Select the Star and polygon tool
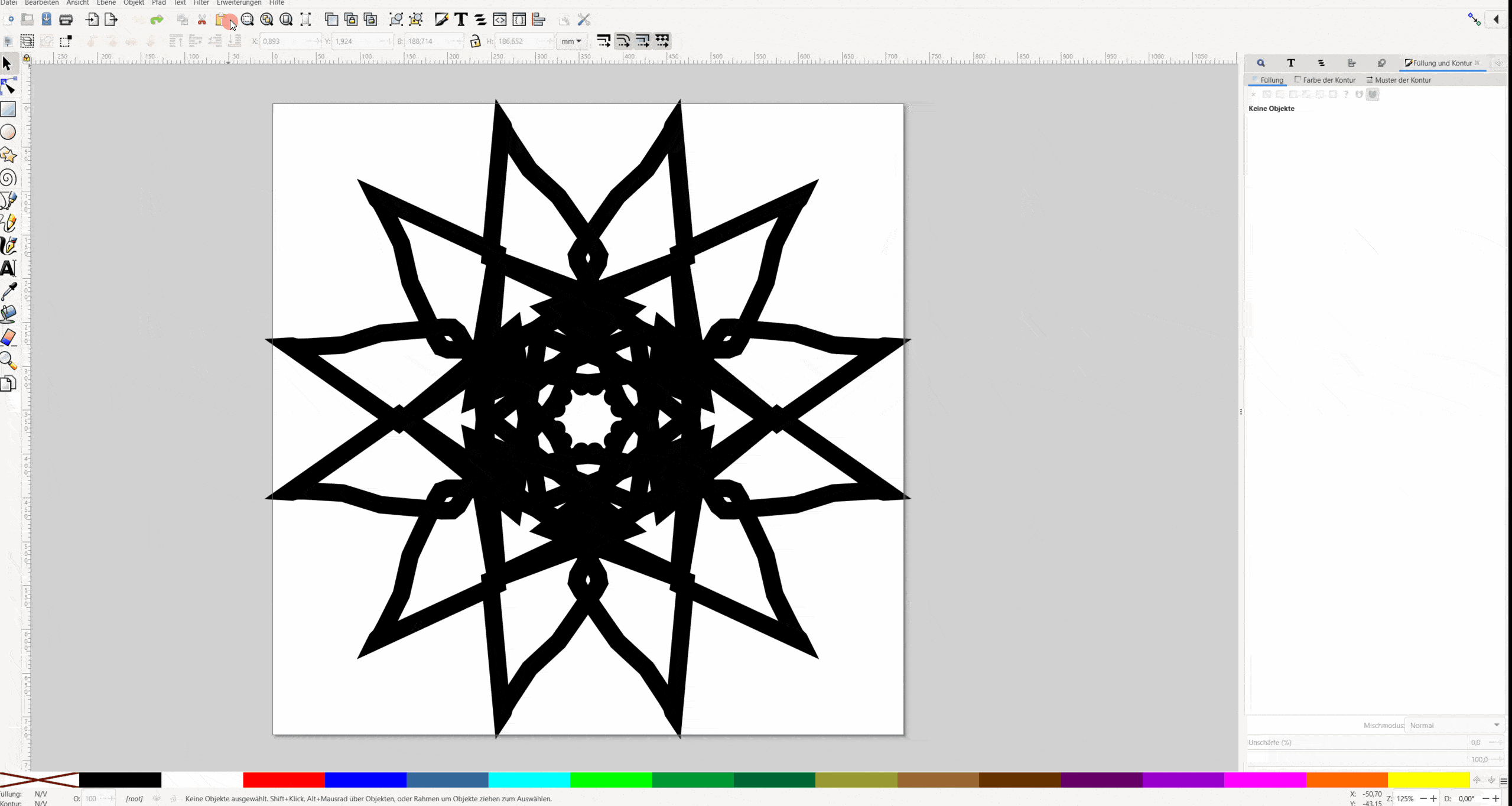1512x806 pixels. (x=8, y=155)
